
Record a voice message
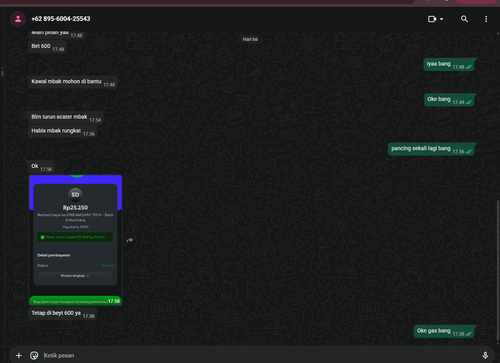pos(485,355)
